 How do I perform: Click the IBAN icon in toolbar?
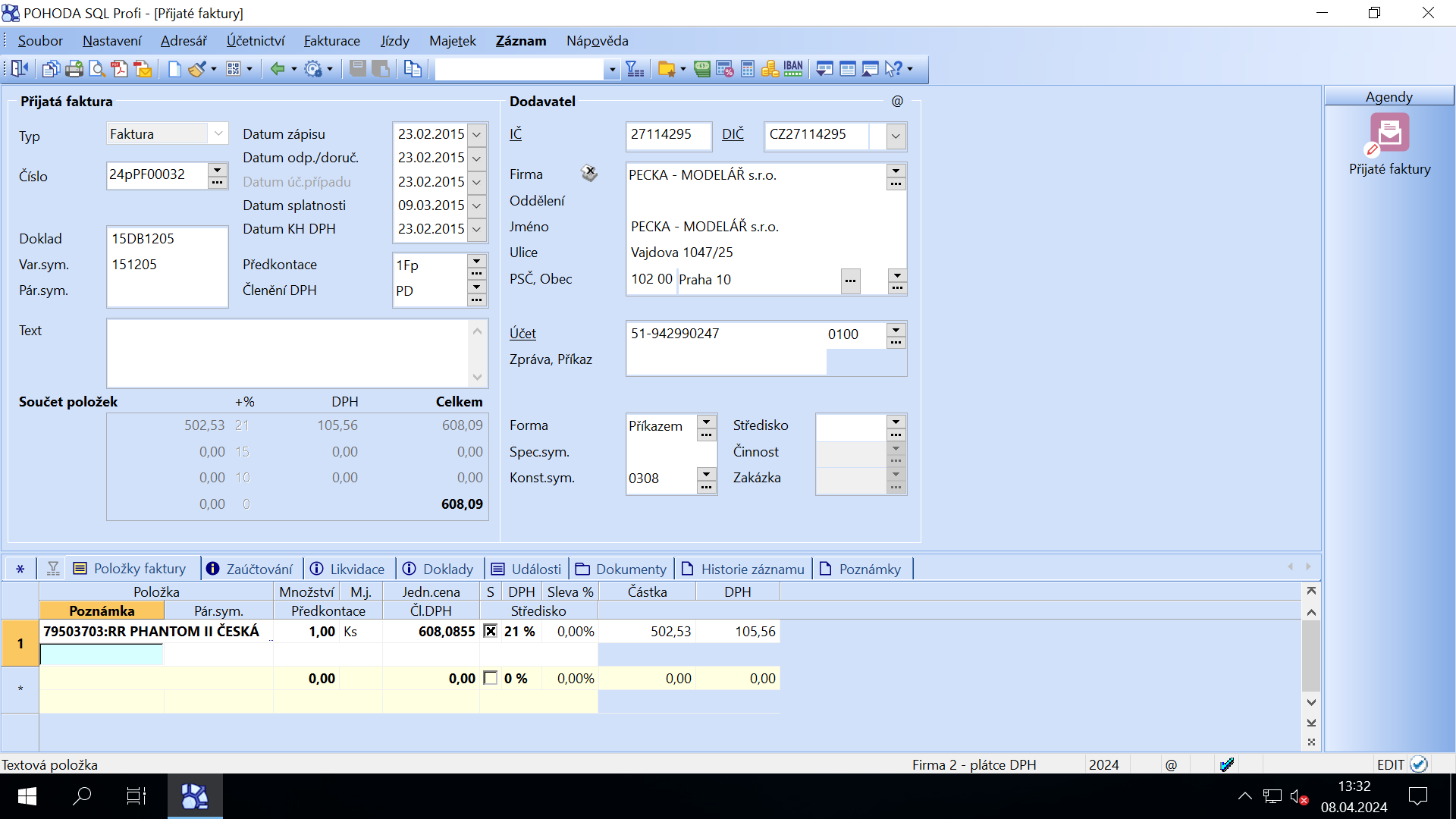tap(793, 69)
